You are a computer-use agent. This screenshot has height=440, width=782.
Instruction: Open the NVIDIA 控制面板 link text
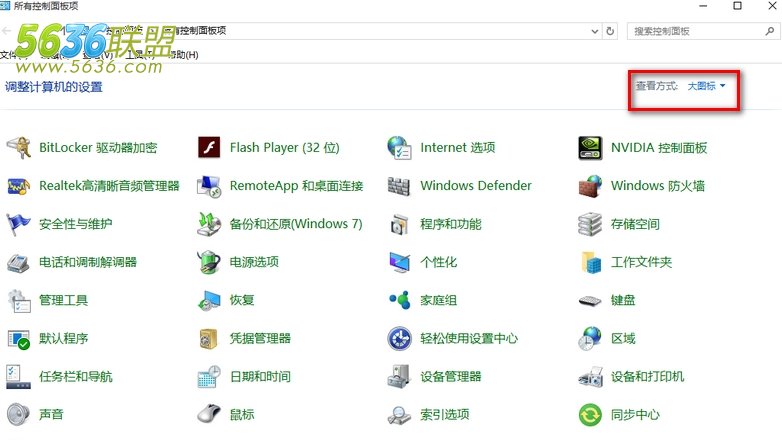pos(659,148)
